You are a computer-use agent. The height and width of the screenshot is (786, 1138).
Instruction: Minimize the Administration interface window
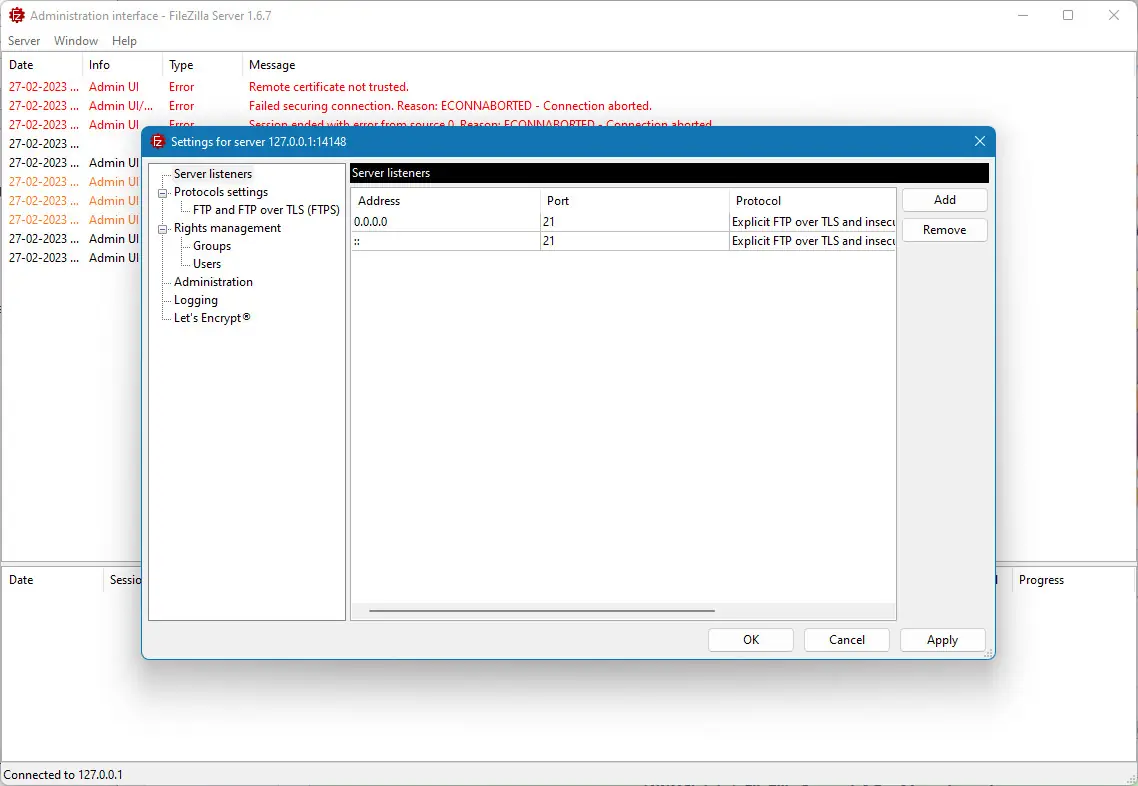pyautogui.click(x=1023, y=15)
